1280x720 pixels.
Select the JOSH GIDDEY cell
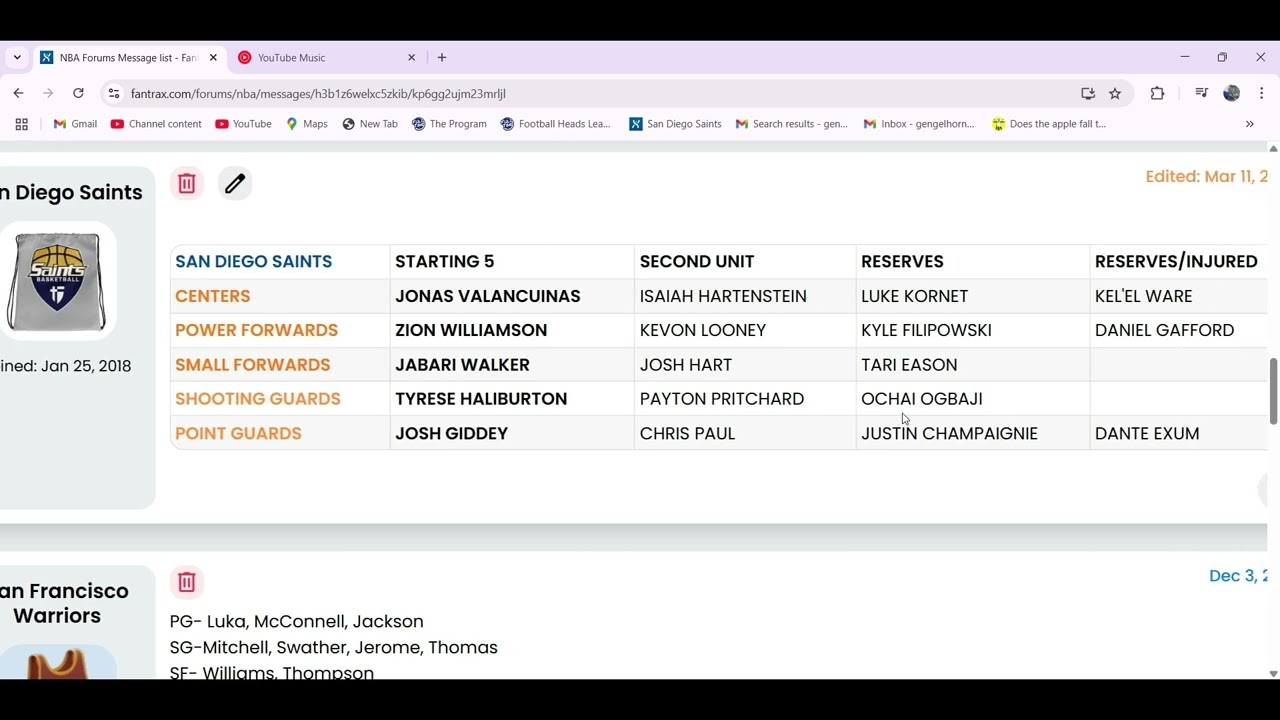click(x=511, y=433)
